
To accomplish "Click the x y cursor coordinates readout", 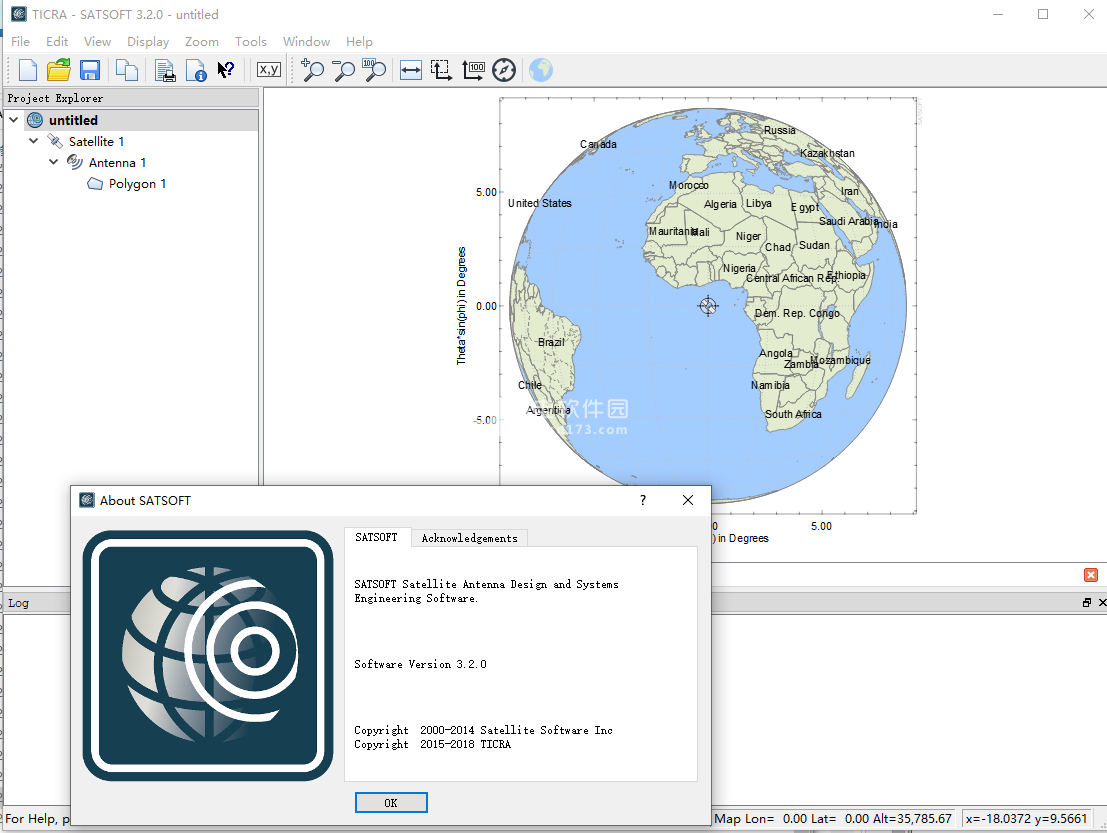I will coord(1026,819).
